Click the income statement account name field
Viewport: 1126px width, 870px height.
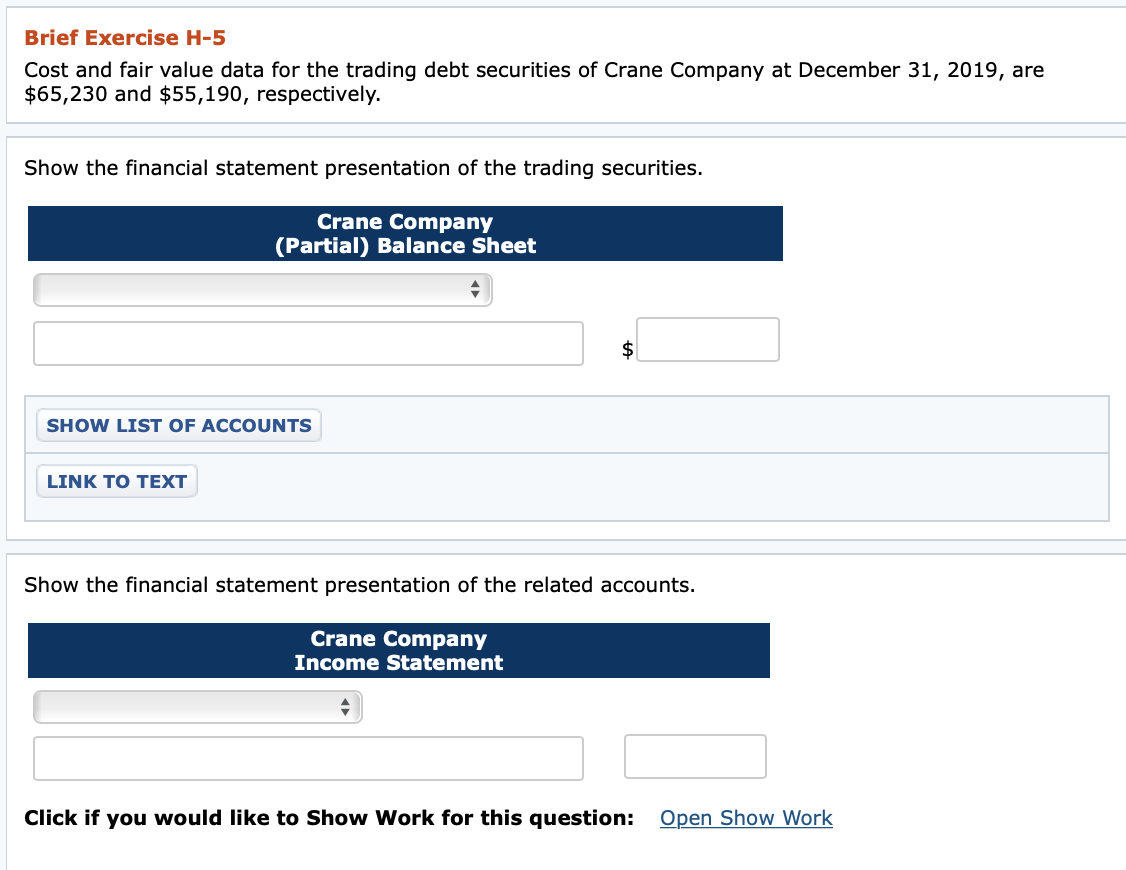coord(308,758)
